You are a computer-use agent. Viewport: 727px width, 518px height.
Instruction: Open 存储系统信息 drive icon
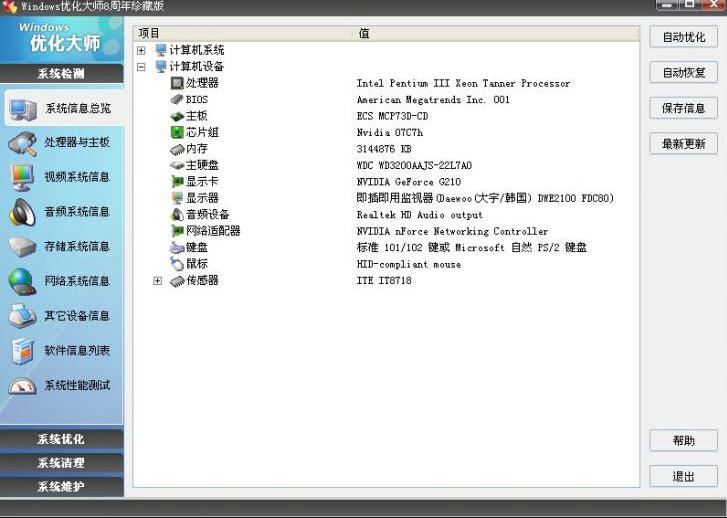(x=22, y=247)
